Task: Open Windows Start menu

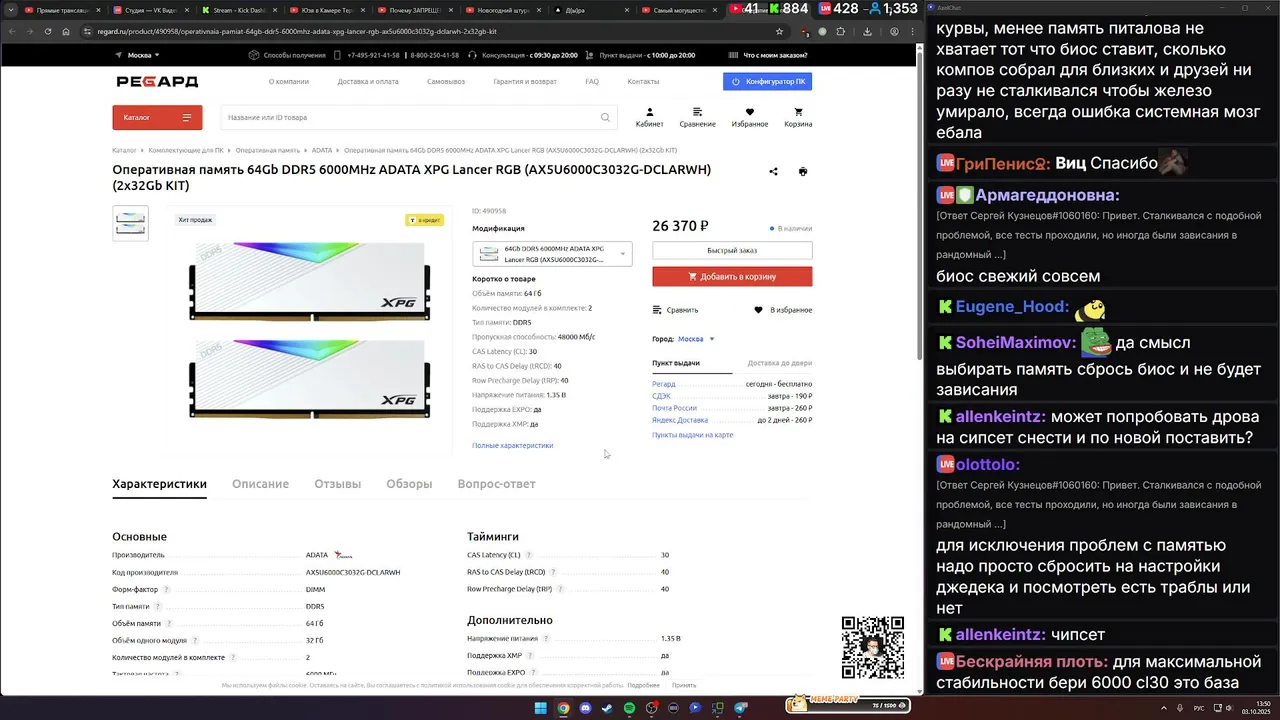Action: pyautogui.click(x=541, y=708)
